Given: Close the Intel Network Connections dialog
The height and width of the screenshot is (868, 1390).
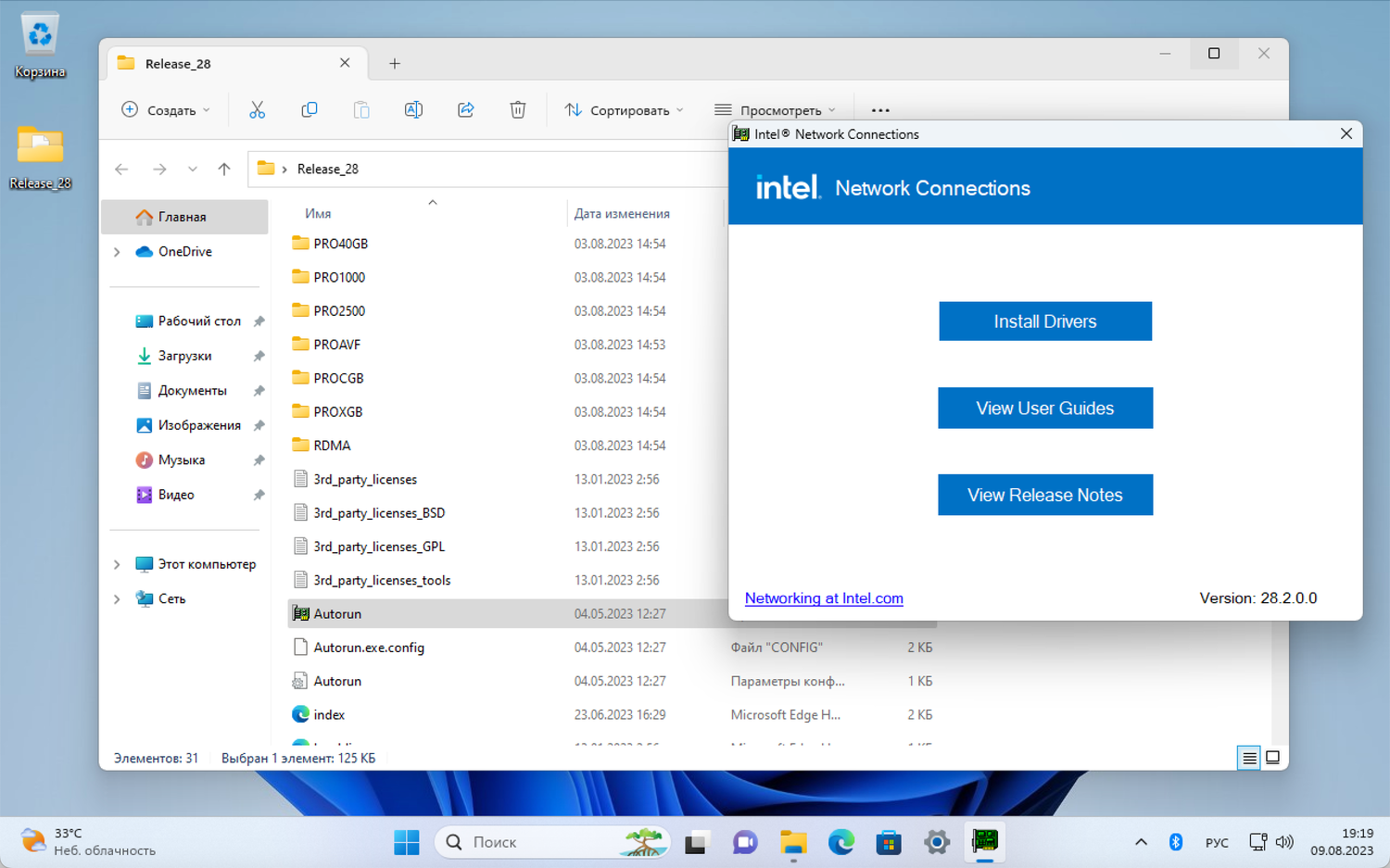Looking at the screenshot, I should coord(1346,134).
